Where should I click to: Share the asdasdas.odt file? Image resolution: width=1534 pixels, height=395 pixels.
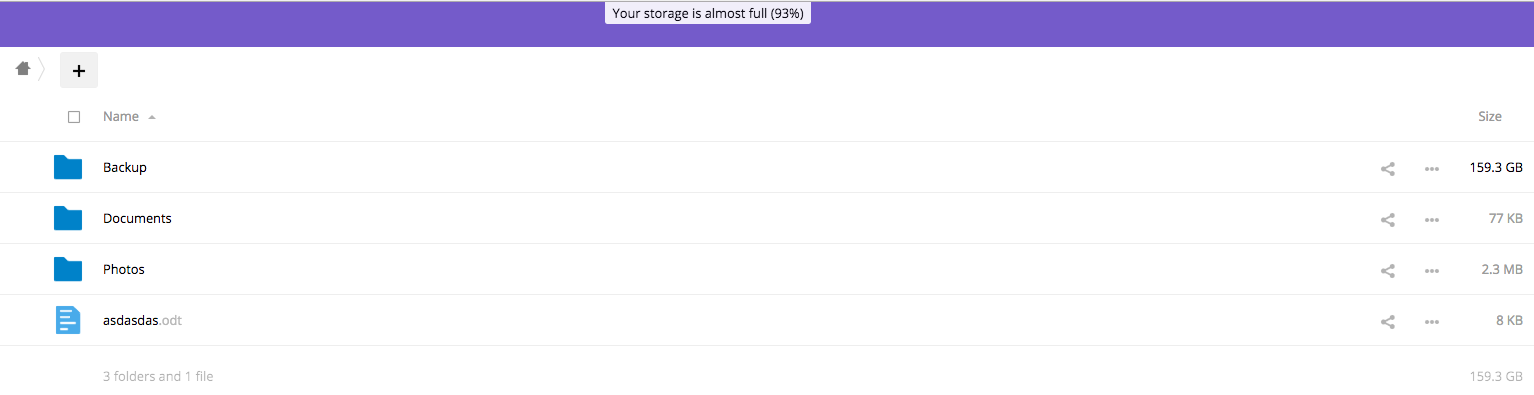tap(1388, 321)
